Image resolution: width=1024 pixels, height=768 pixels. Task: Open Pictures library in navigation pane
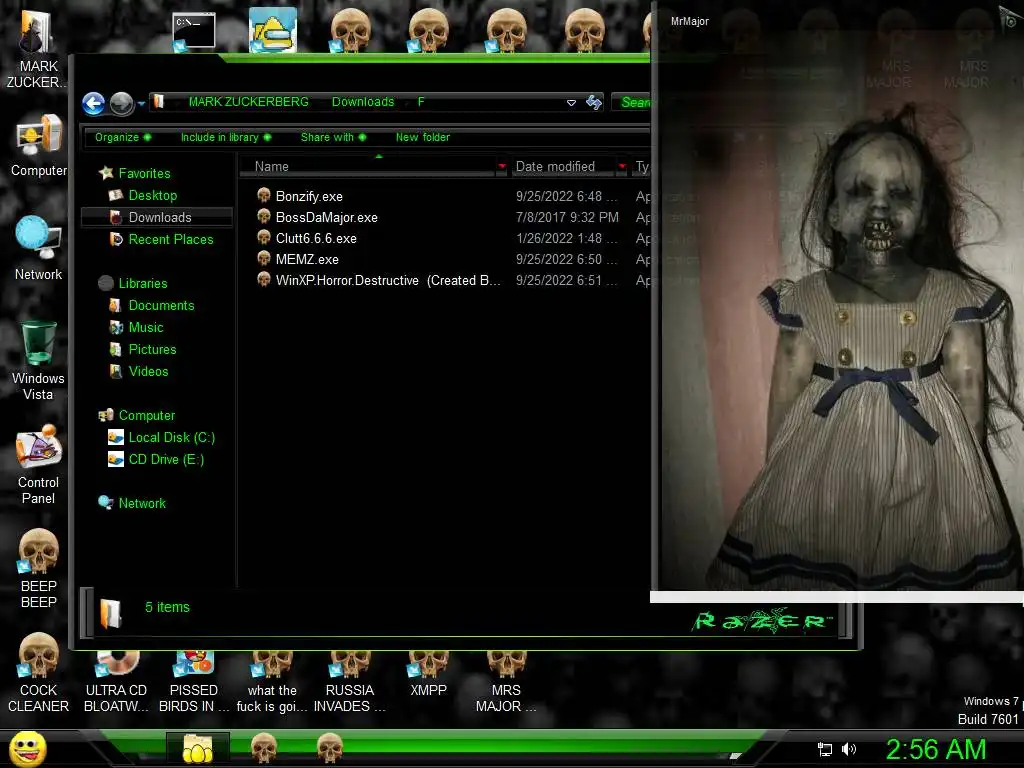(x=152, y=349)
